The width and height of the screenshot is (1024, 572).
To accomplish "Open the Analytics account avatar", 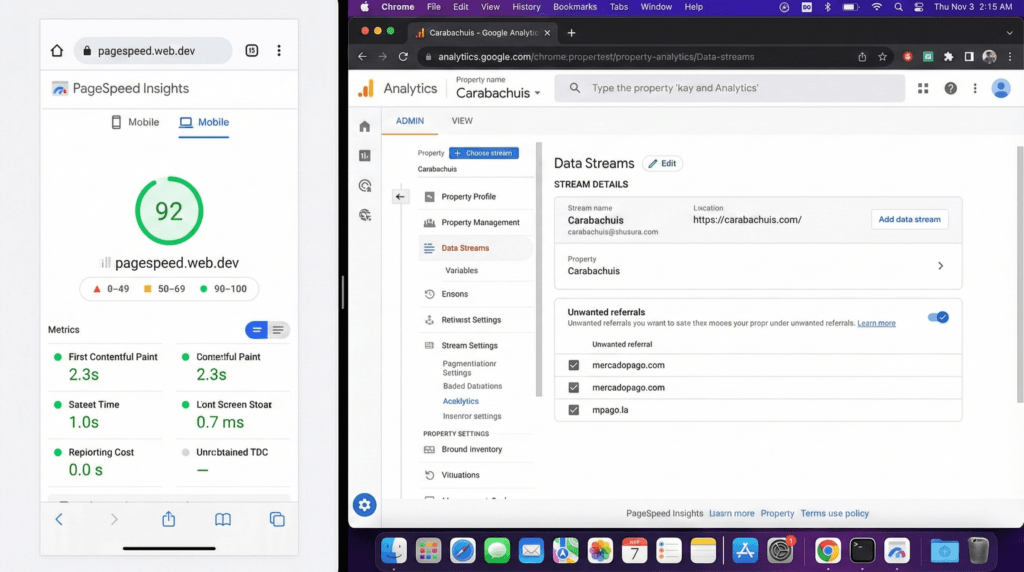I will pos(1000,88).
